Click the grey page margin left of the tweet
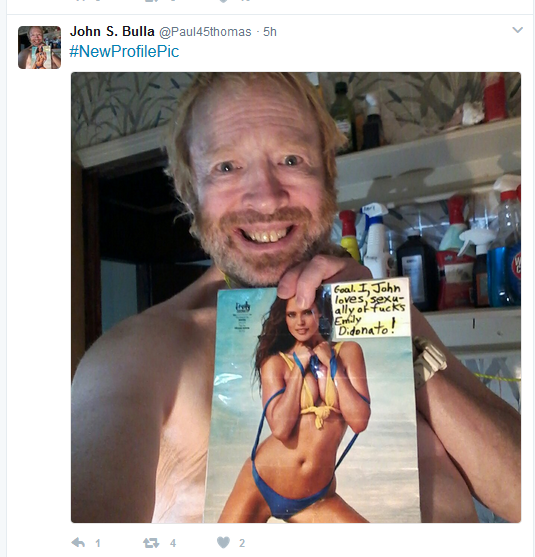This screenshot has height=557, width=535. 3,284
